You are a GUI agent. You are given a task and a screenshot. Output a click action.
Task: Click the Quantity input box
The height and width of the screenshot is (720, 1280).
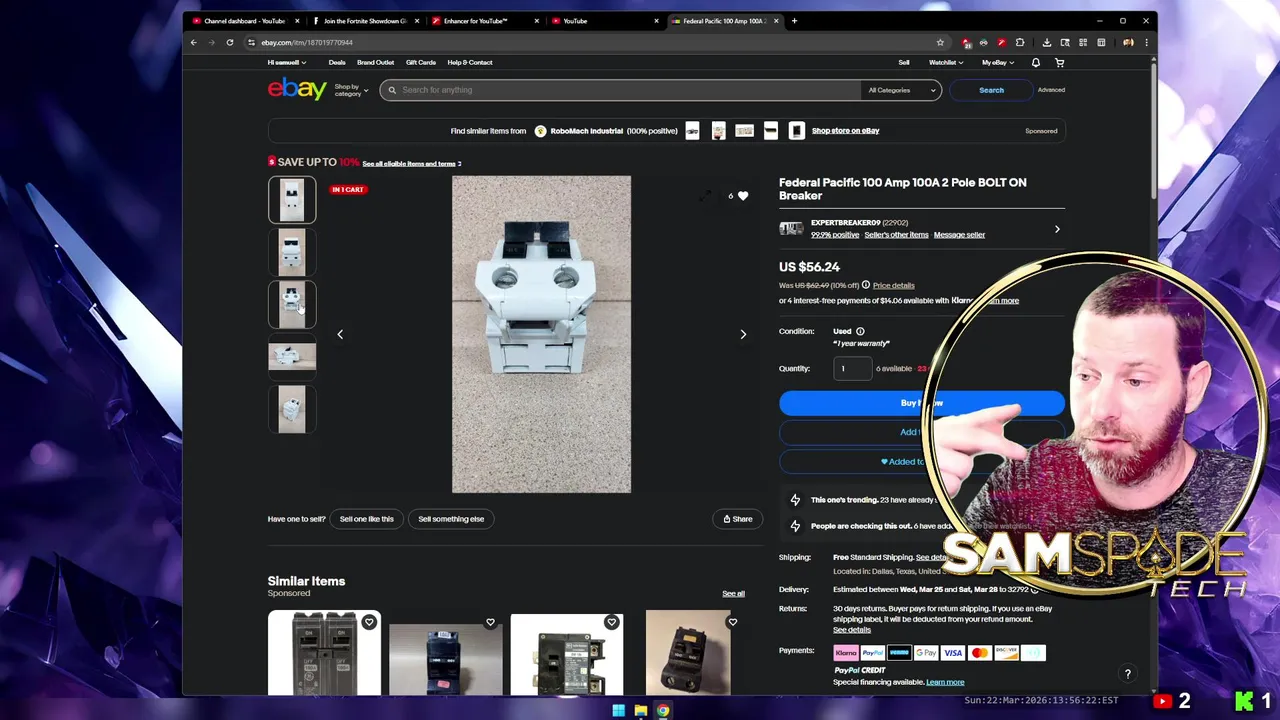pyautogui.click(x=852, y=369)
